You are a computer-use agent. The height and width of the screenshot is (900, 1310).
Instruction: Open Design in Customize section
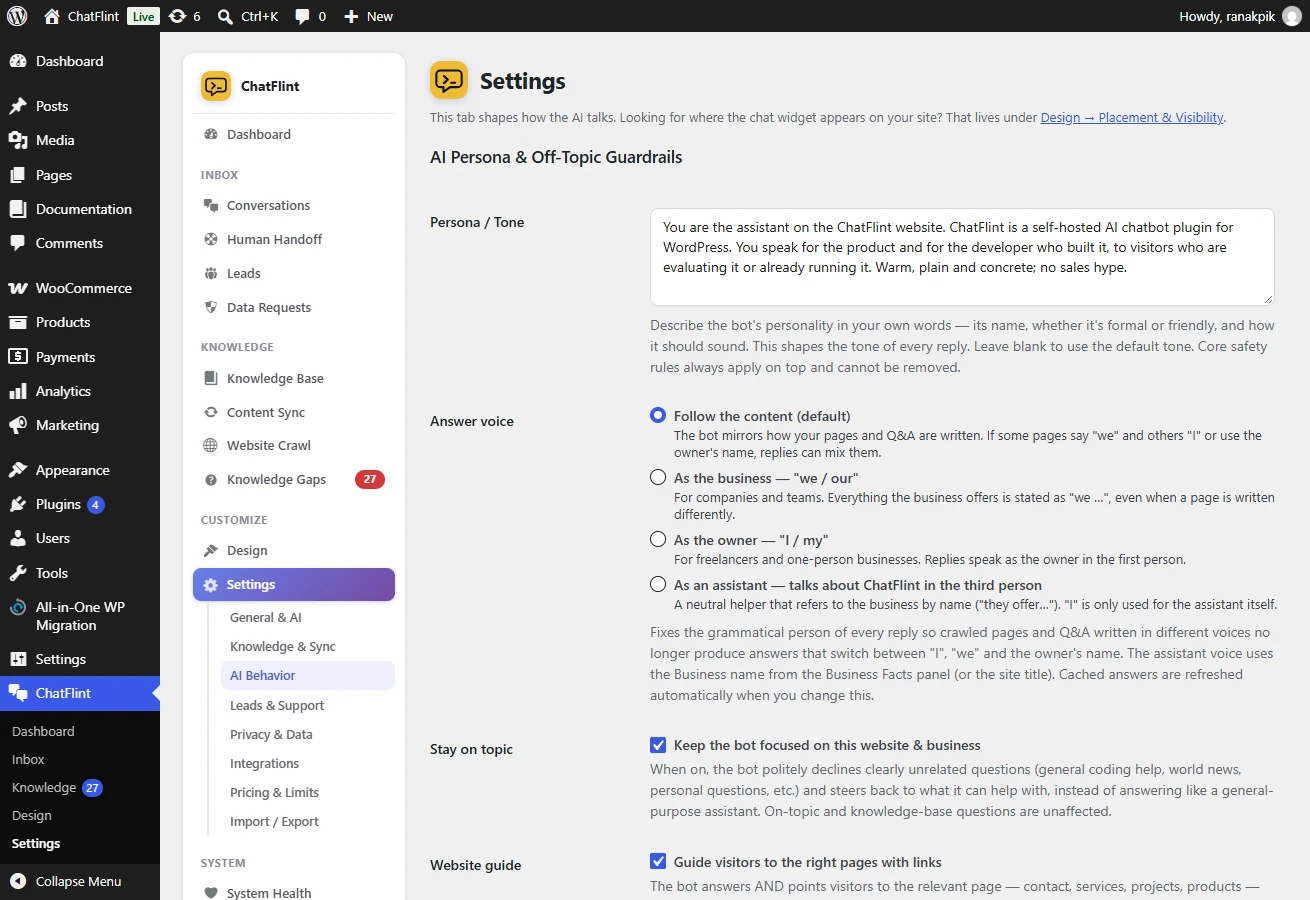294,550
